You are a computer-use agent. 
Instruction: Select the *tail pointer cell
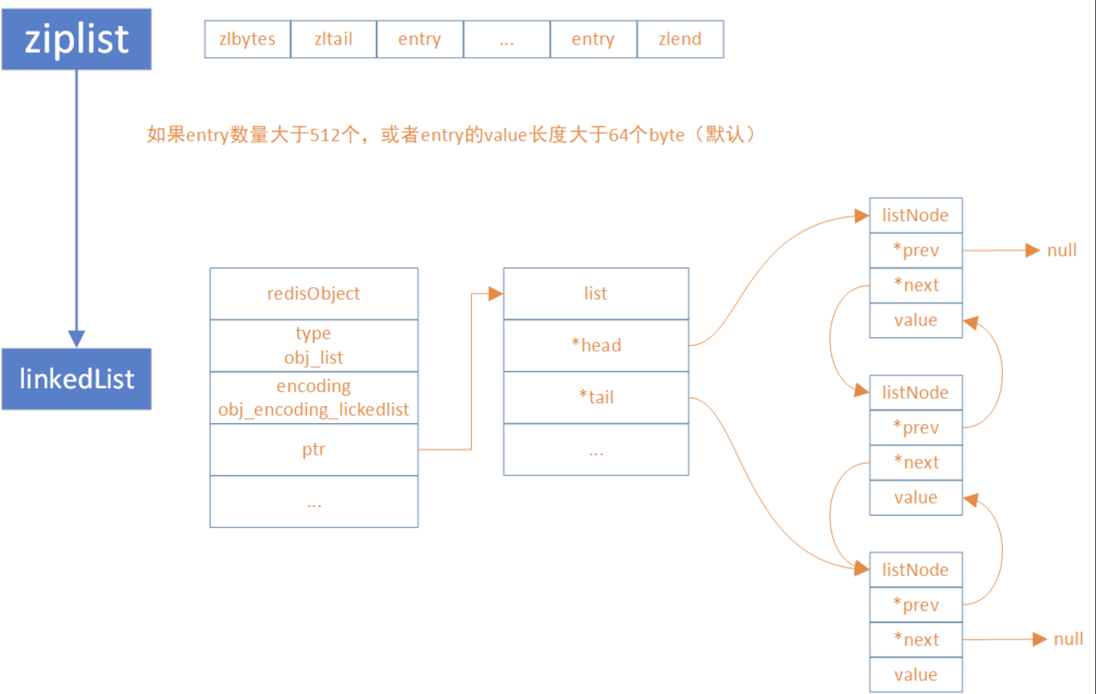[596, 398]
